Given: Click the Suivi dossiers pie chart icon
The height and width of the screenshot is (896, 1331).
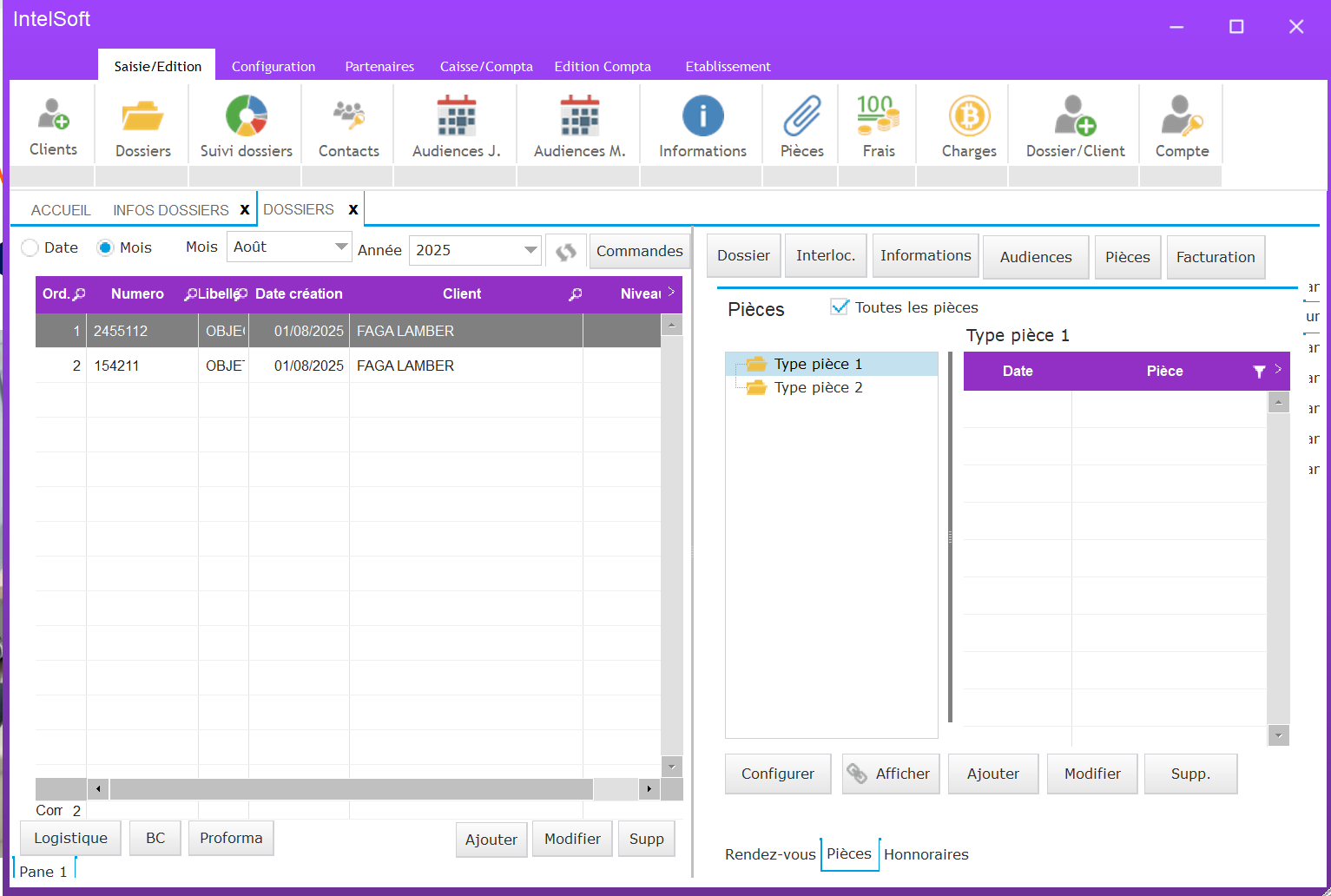Looking at the screenshot, I should coord(247,116).
